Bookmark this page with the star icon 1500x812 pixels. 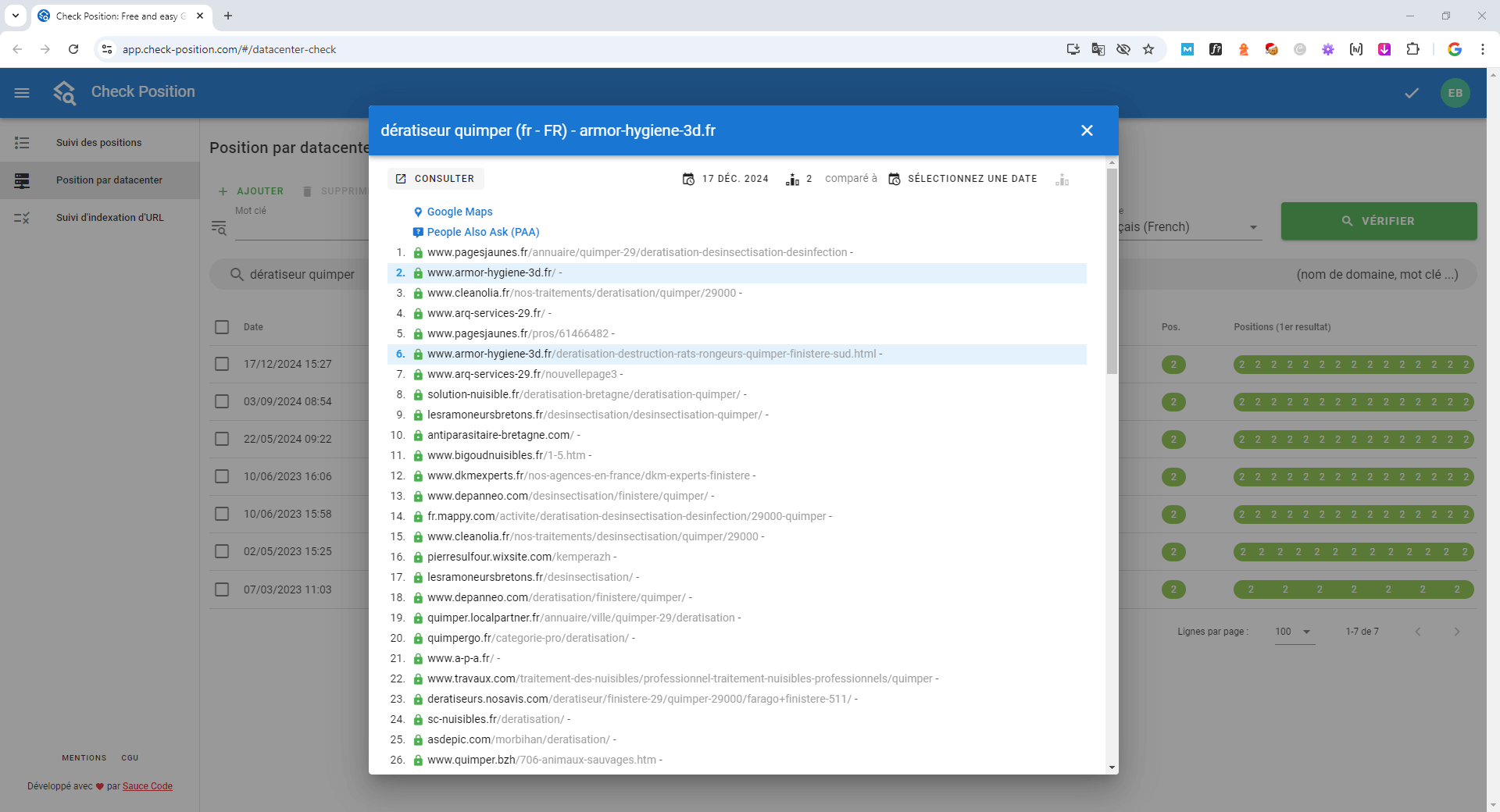[1148, 49]
